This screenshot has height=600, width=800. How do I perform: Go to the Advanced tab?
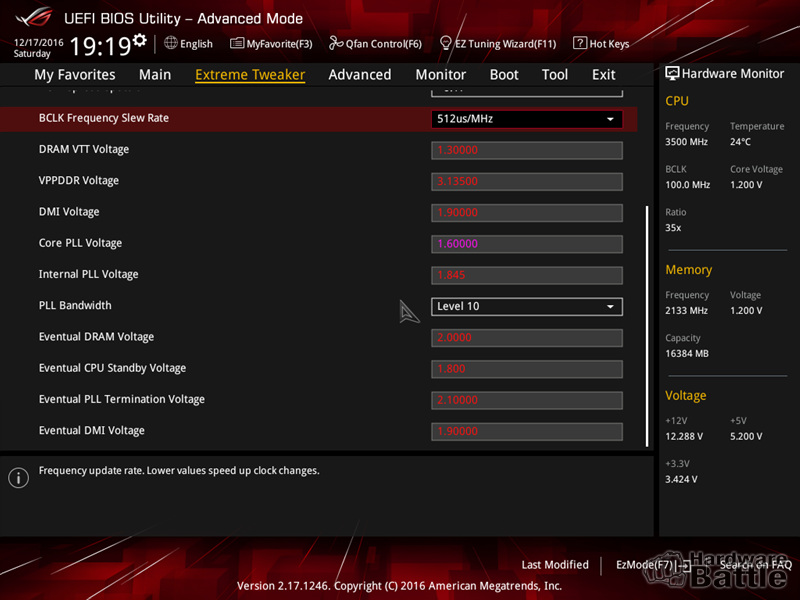coord(360,74)
